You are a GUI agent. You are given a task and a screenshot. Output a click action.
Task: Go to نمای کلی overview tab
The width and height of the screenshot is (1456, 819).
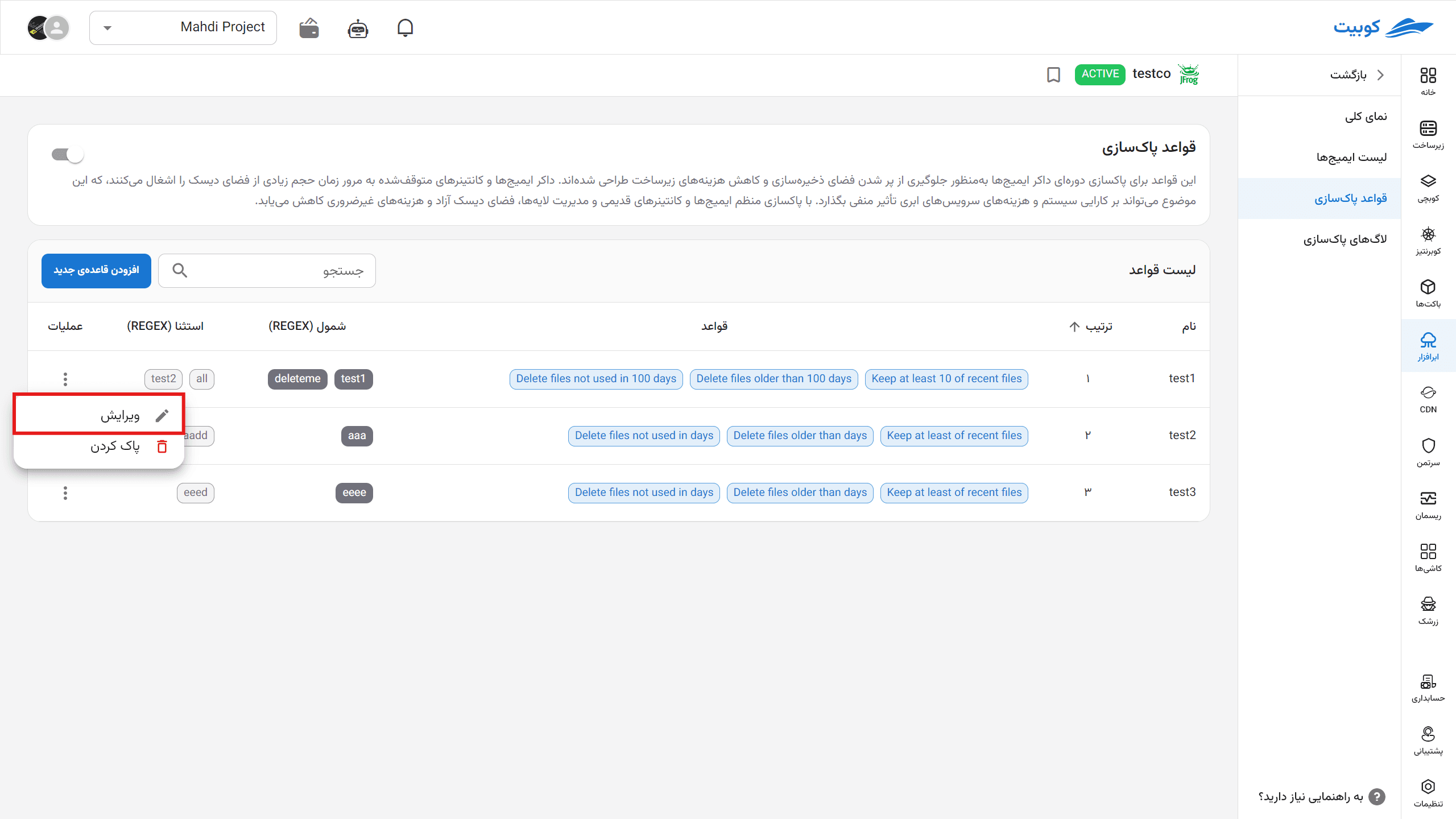tap(1319, 117)
